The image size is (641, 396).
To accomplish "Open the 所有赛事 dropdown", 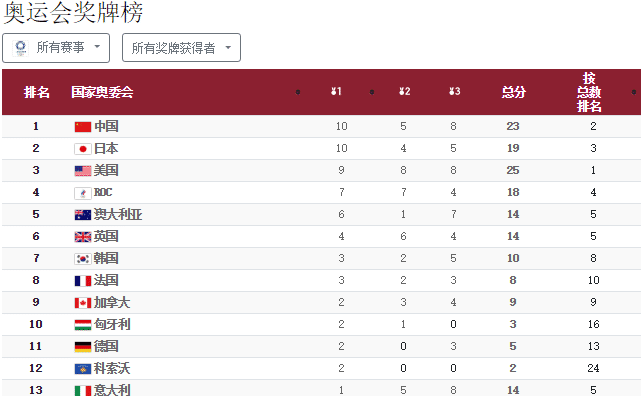I will (56, 48).
